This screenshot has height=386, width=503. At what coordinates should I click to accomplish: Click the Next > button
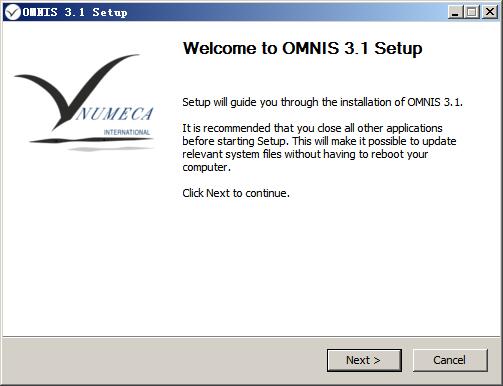(364, 360)
